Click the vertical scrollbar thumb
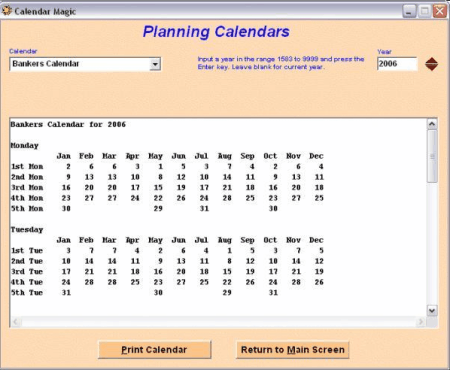The width and height of the screenshot is (450, 370). pyautogui.click(x=432, y=156)
